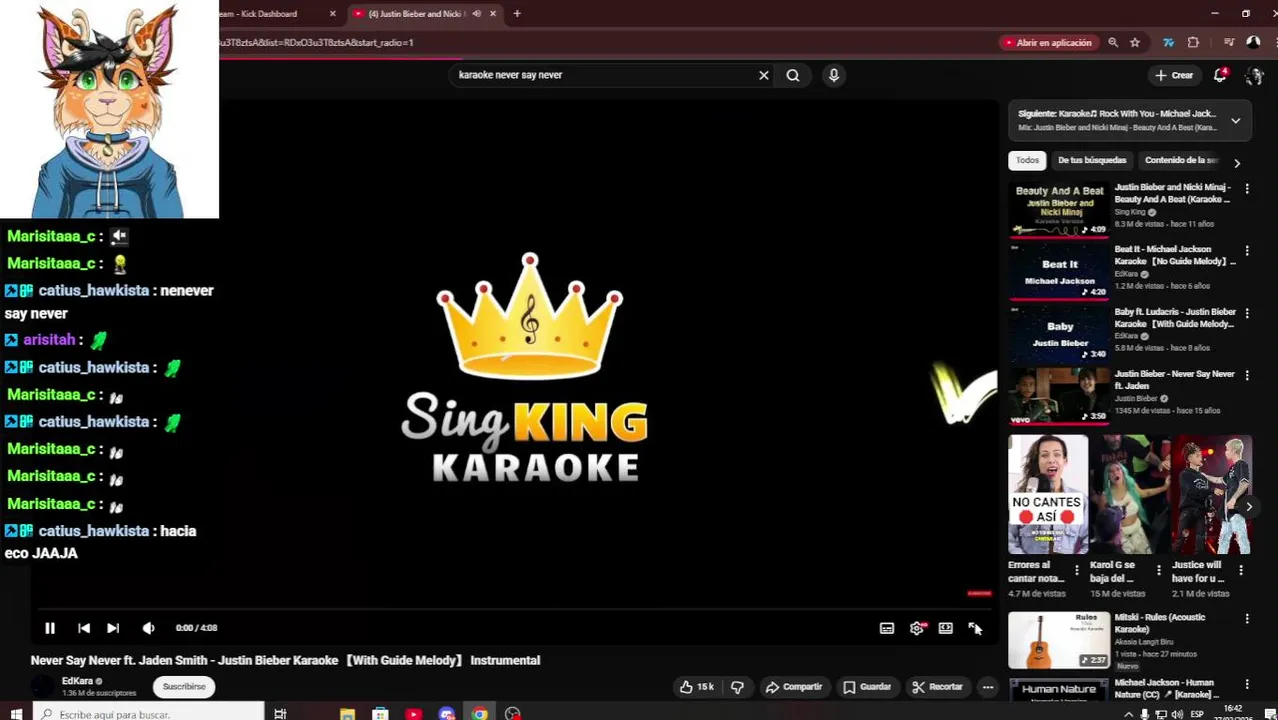Viewport: 1278px width, 720px height.
Task: Click Abrir en aplicación button
Action: [x=1047, y=43]
